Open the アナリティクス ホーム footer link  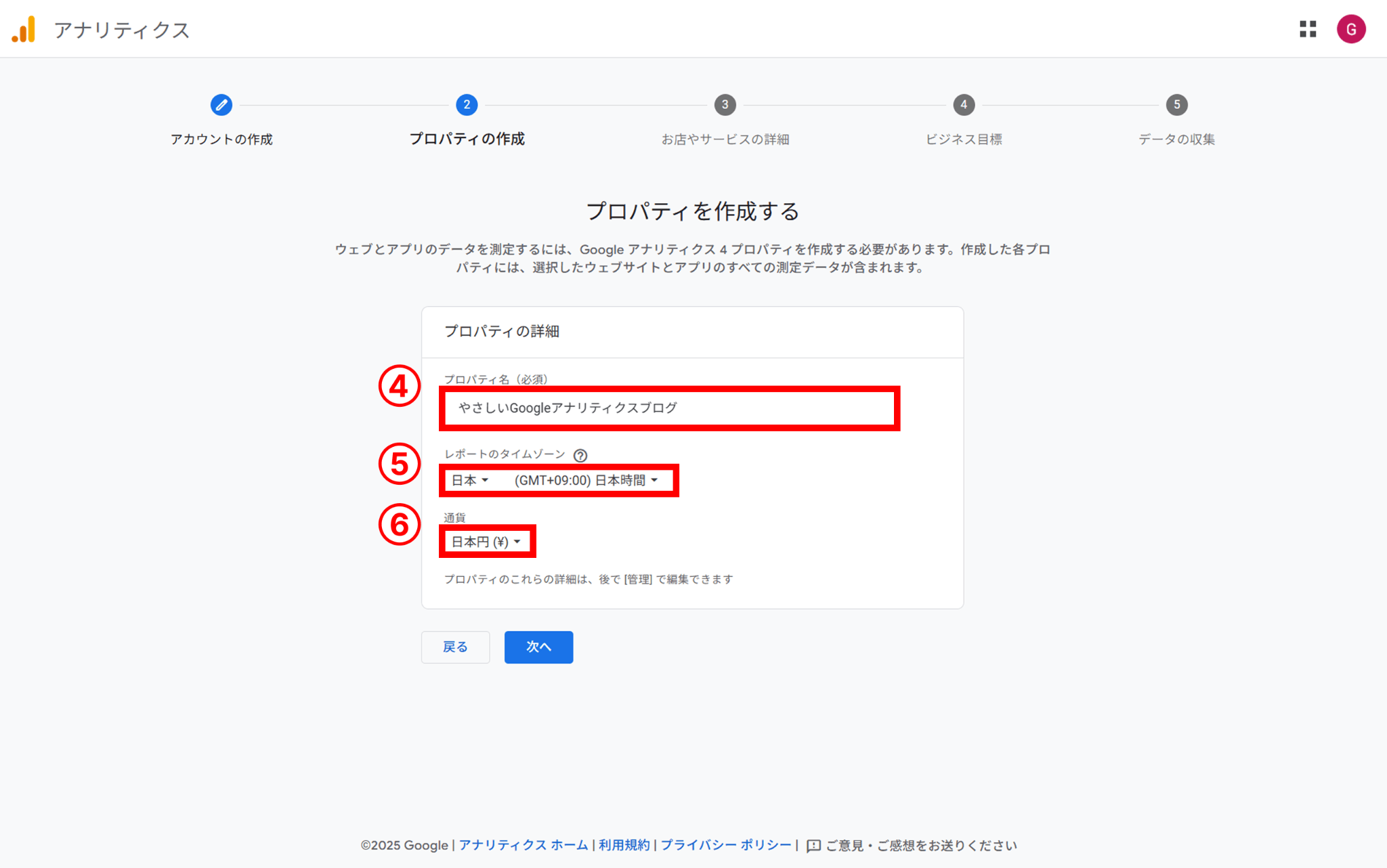pos(524,846)
